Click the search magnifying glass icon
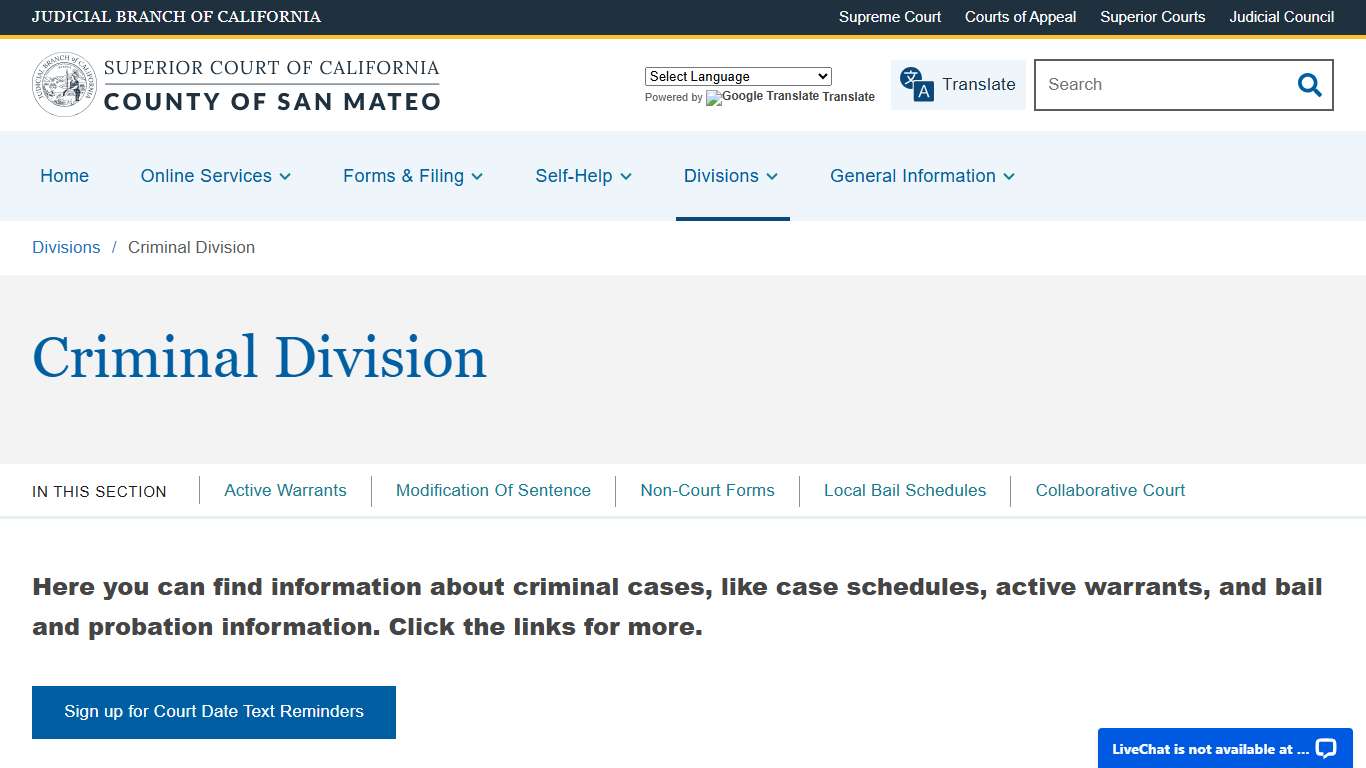The image size is (1366, 768). tap(1309, 85)
